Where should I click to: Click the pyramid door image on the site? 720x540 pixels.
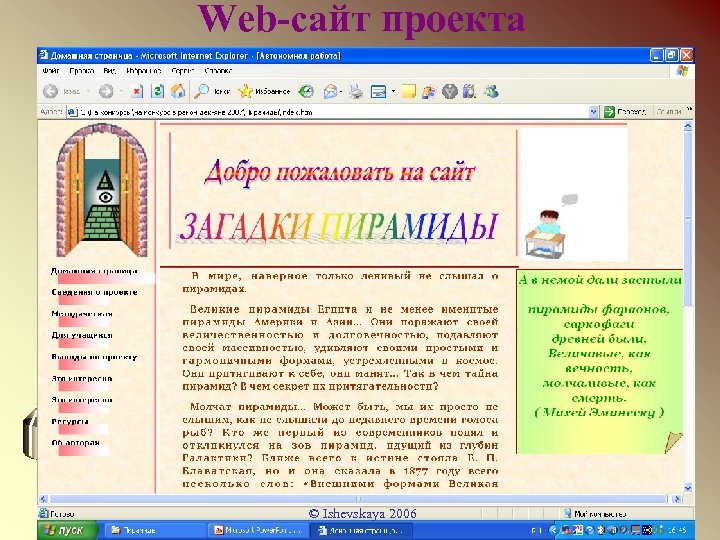click(x=102, y=191)
